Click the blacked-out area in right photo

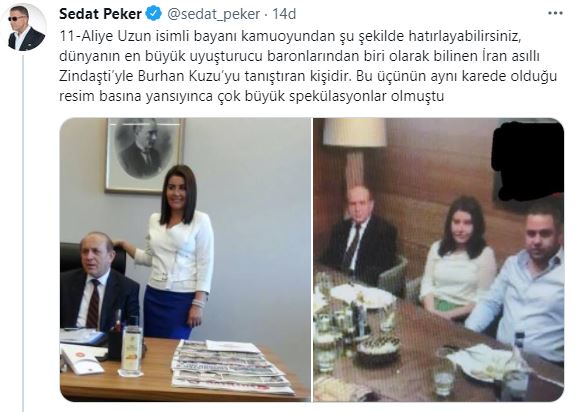coord(527,161)
